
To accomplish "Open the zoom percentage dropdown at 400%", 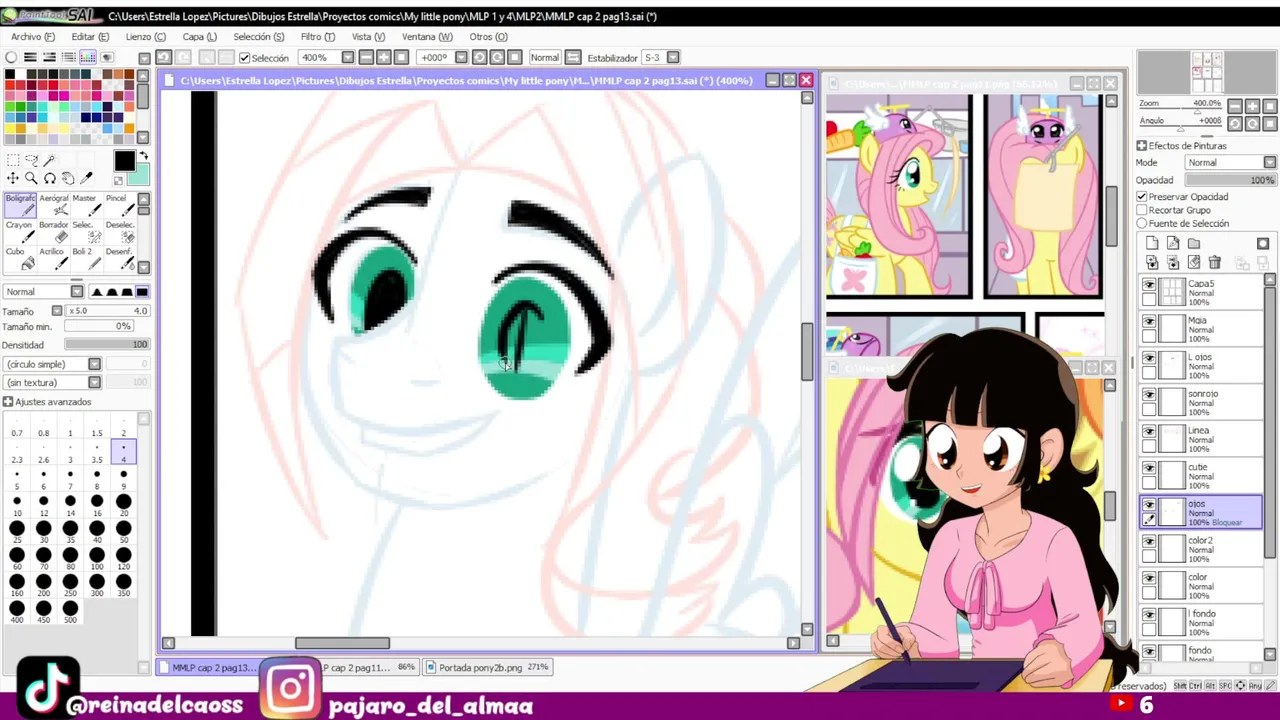I will [348, 58].
